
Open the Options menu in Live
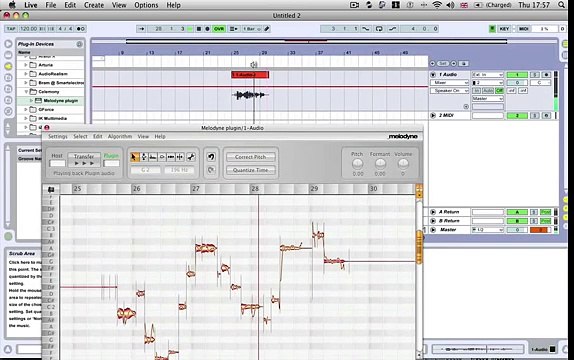[146, 5]
